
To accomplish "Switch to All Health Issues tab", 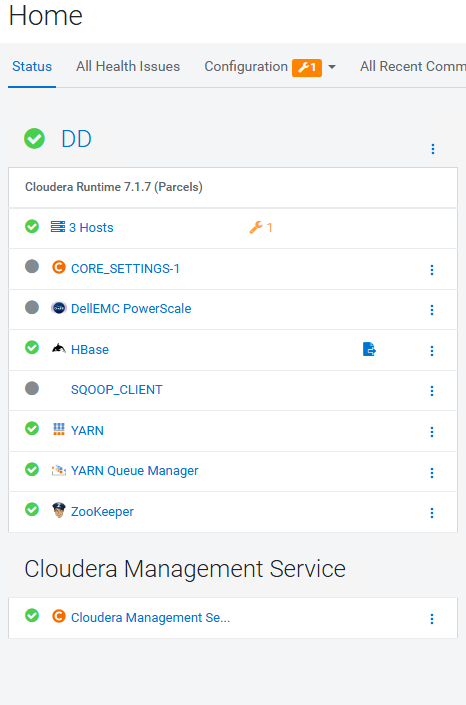I will [x=128, y=67].
